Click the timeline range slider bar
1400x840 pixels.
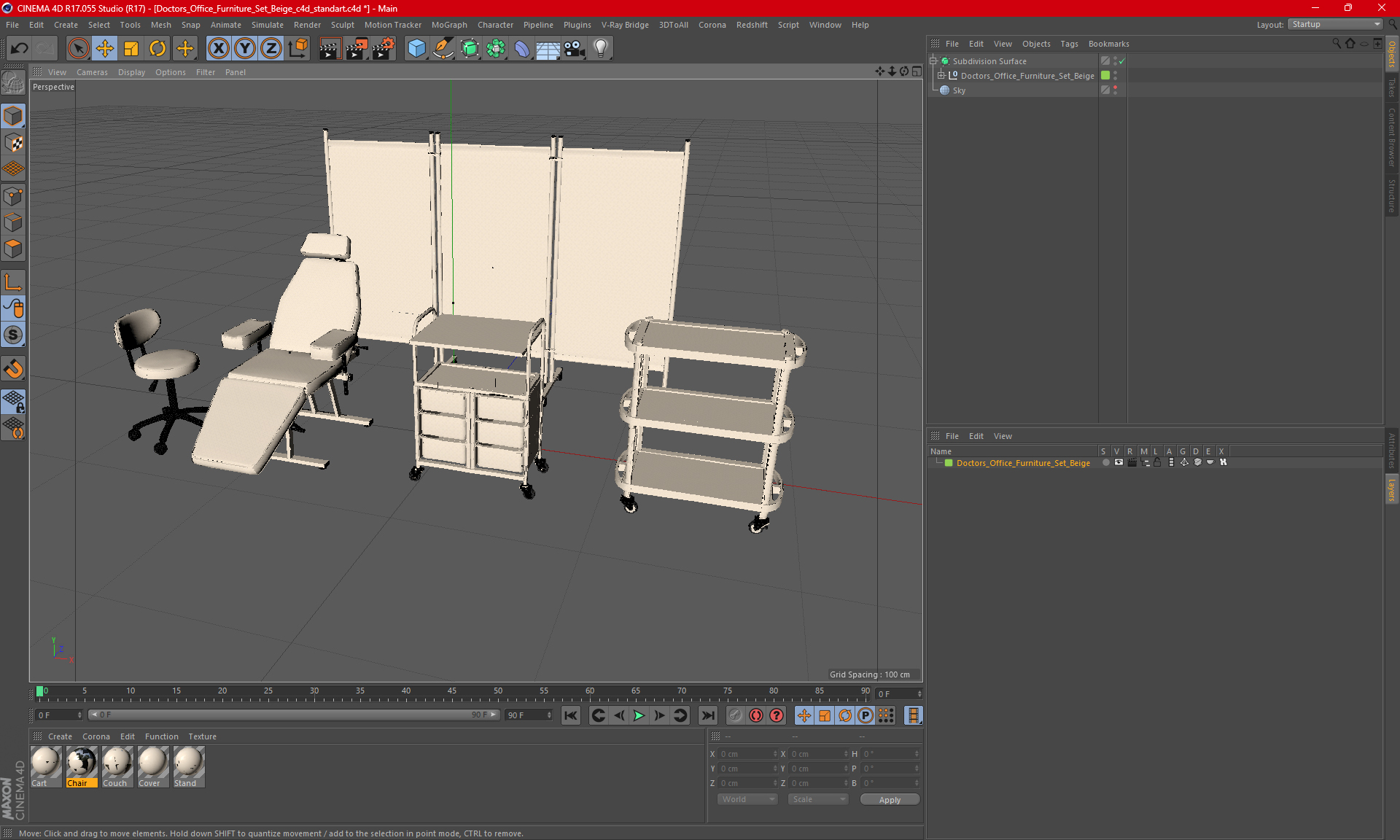pyautogui.click(x=293, y=715)
